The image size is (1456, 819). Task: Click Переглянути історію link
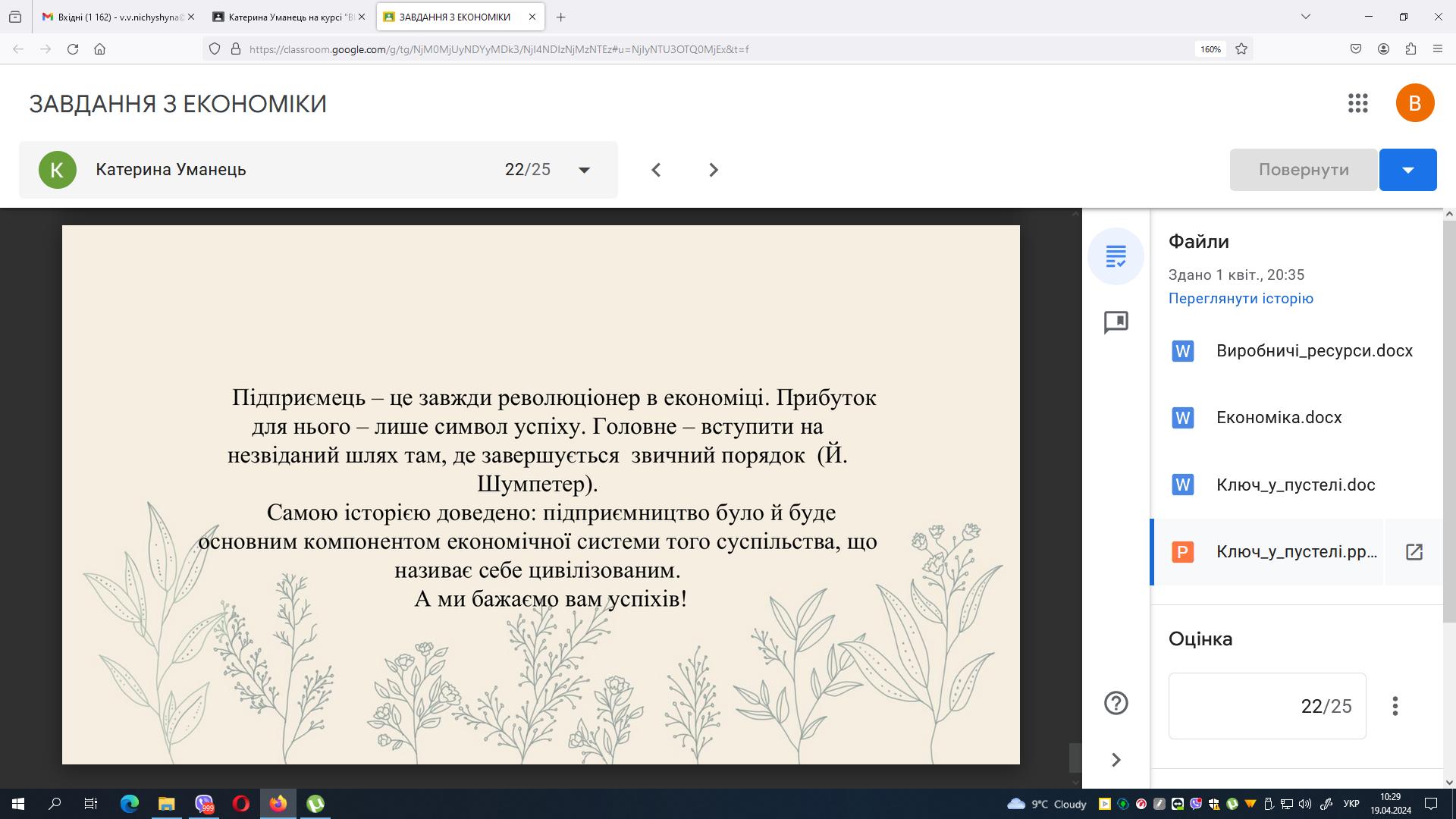coord(1241,298)
